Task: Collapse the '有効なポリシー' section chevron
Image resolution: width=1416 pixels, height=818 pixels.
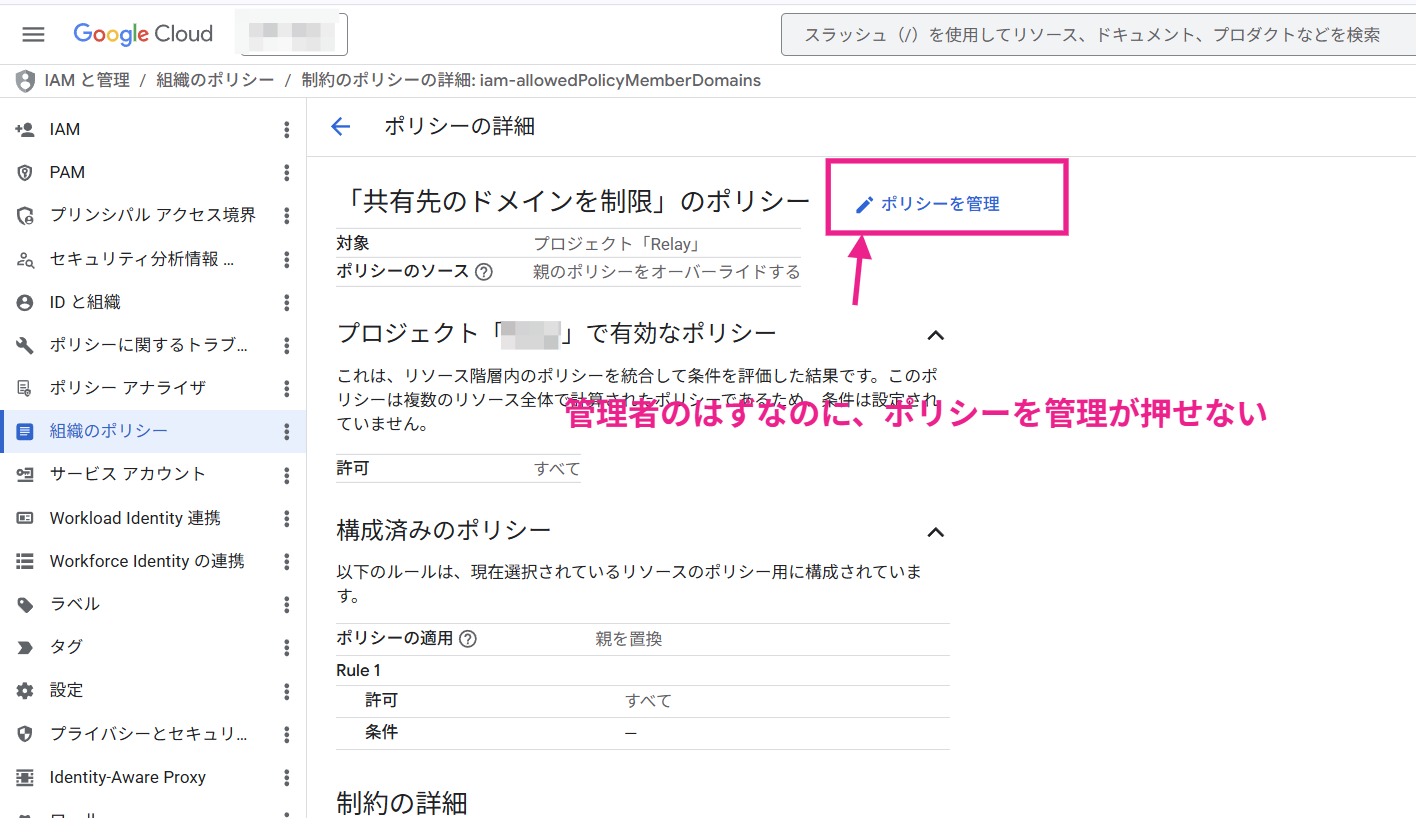Action: coord(935,334)
